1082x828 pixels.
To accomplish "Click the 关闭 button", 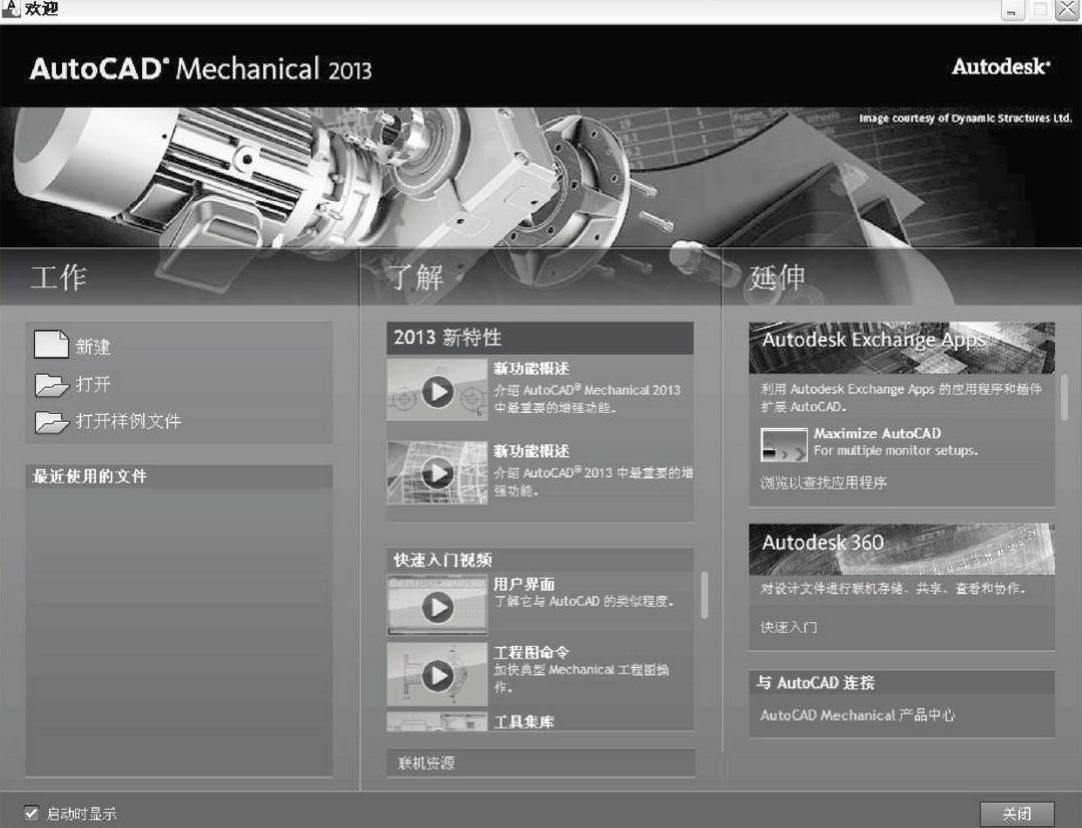I will click(x=1017, y=814).
